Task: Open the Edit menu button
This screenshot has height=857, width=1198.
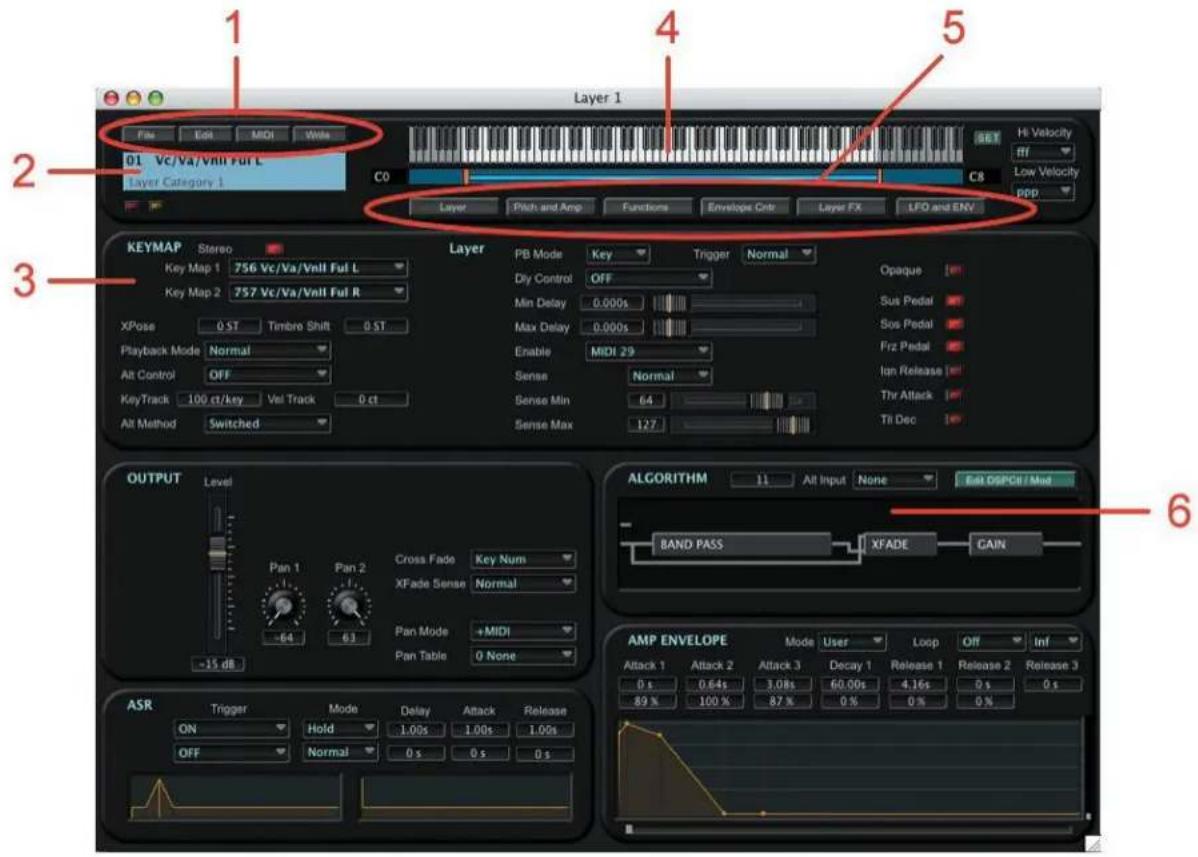Action: [204, 135]
